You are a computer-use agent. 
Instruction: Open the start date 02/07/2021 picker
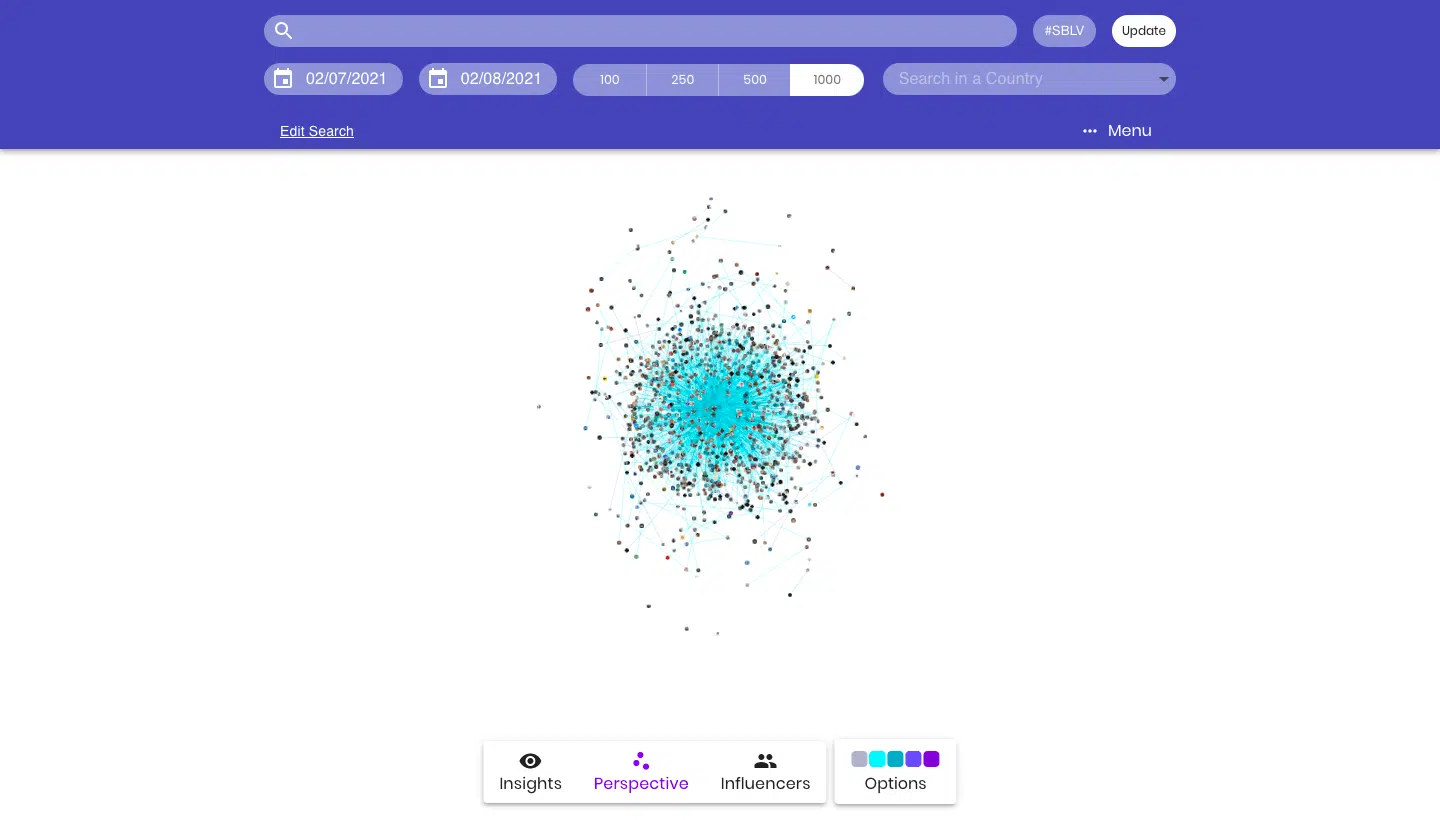(346, 79)
